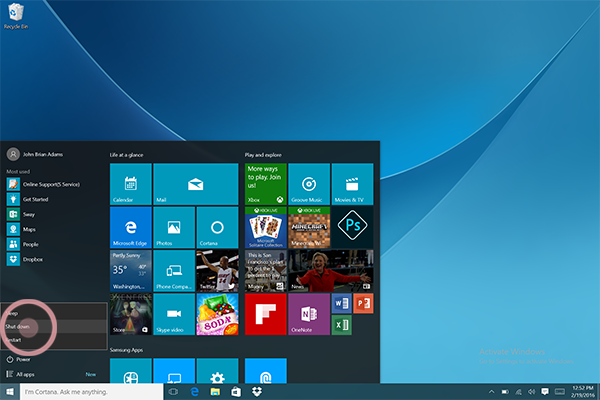Launch the Skype video tile
The width and height of the screenshot is (600, 400).
point(174,314)
